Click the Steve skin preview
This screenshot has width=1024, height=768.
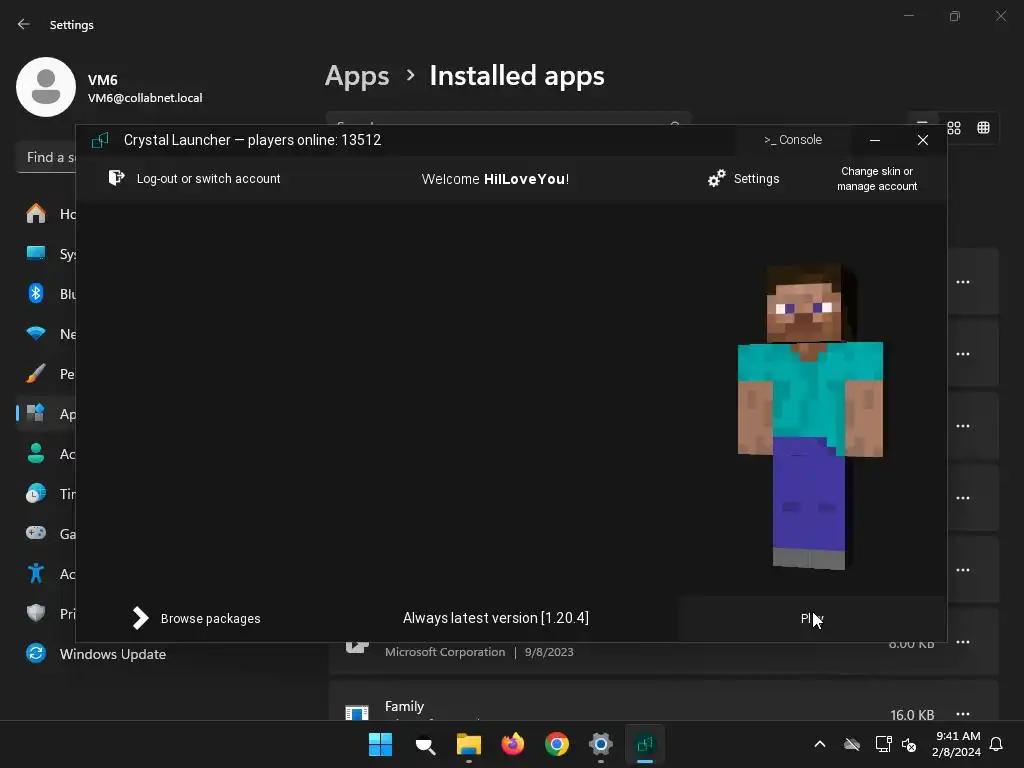point(810,417)
